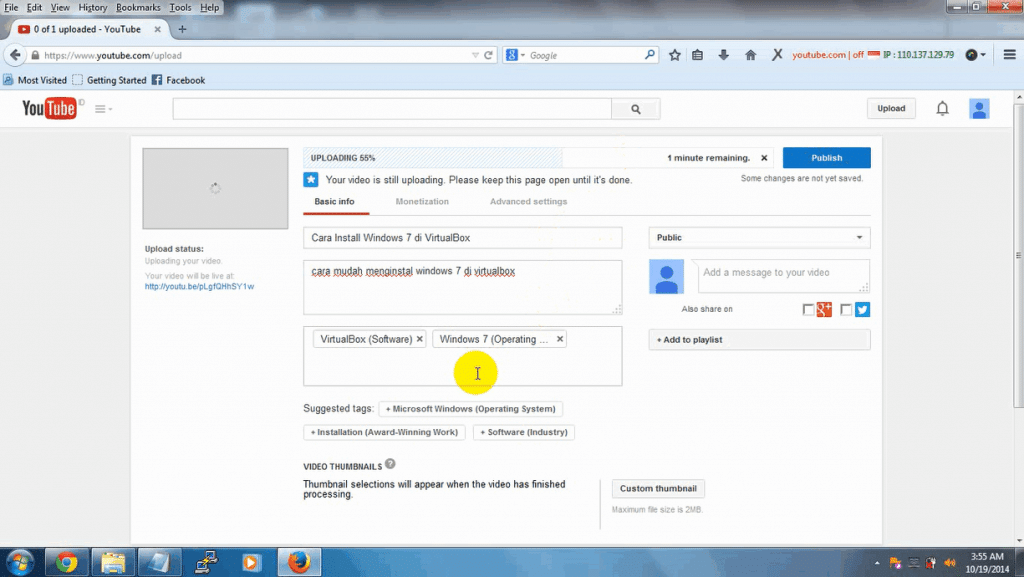Click the blue Publish button
The image size is (1024, 577).
click(826, 158)
